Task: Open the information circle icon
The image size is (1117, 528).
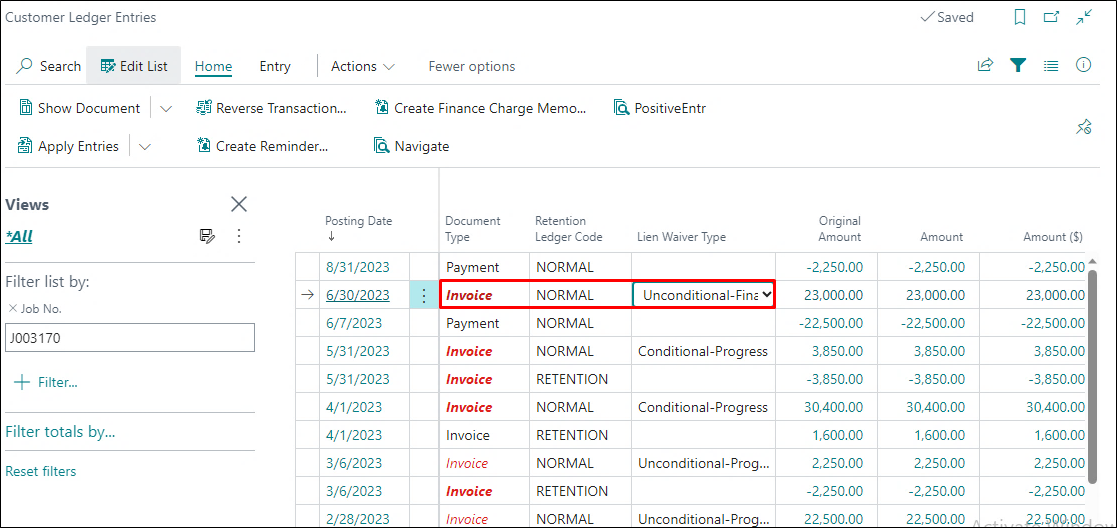Action: [x=1083, y=66]
